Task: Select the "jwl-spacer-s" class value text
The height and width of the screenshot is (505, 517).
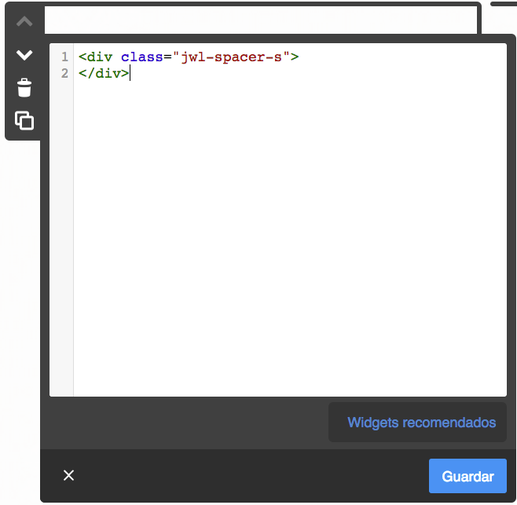Action: pos(231,57)
